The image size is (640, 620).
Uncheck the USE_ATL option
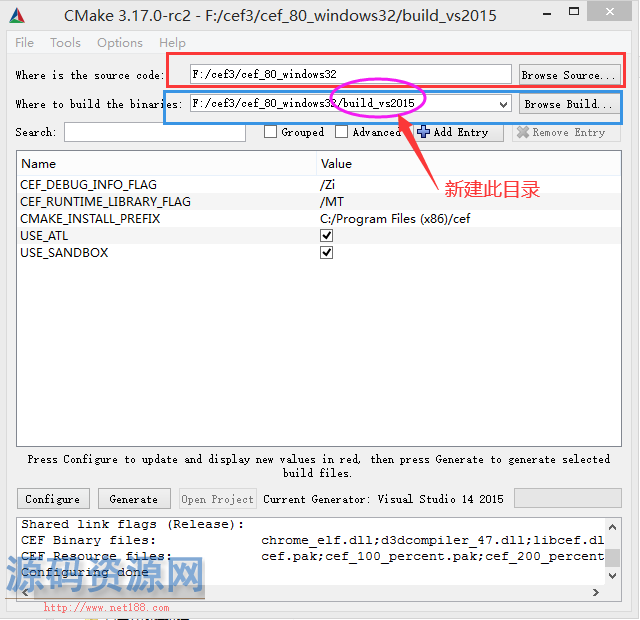[326, 235]
